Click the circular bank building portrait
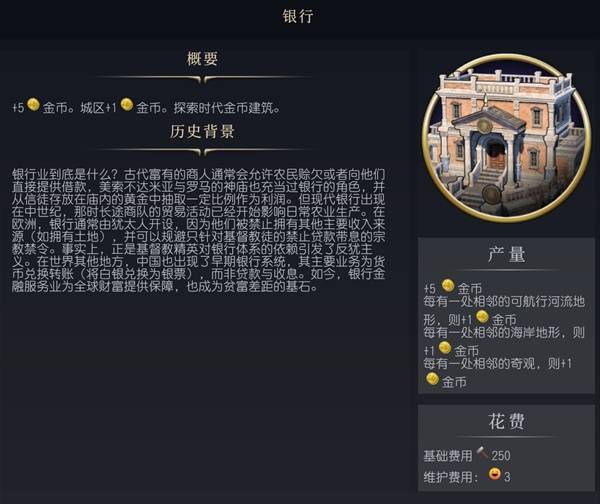The image size is (600, 504). pyautogui.click(x=506, y=138)
